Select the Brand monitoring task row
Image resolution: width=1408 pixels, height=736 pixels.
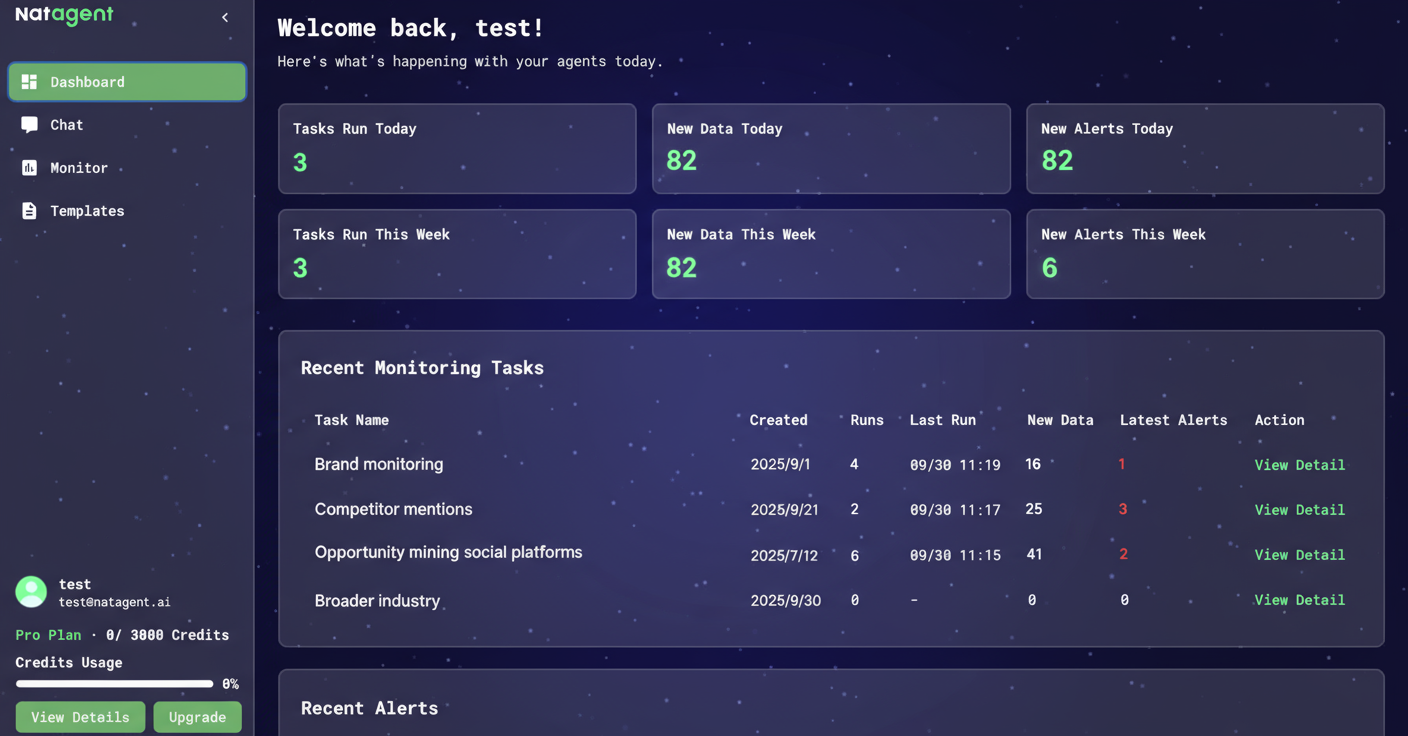click(x=378, y=464)
